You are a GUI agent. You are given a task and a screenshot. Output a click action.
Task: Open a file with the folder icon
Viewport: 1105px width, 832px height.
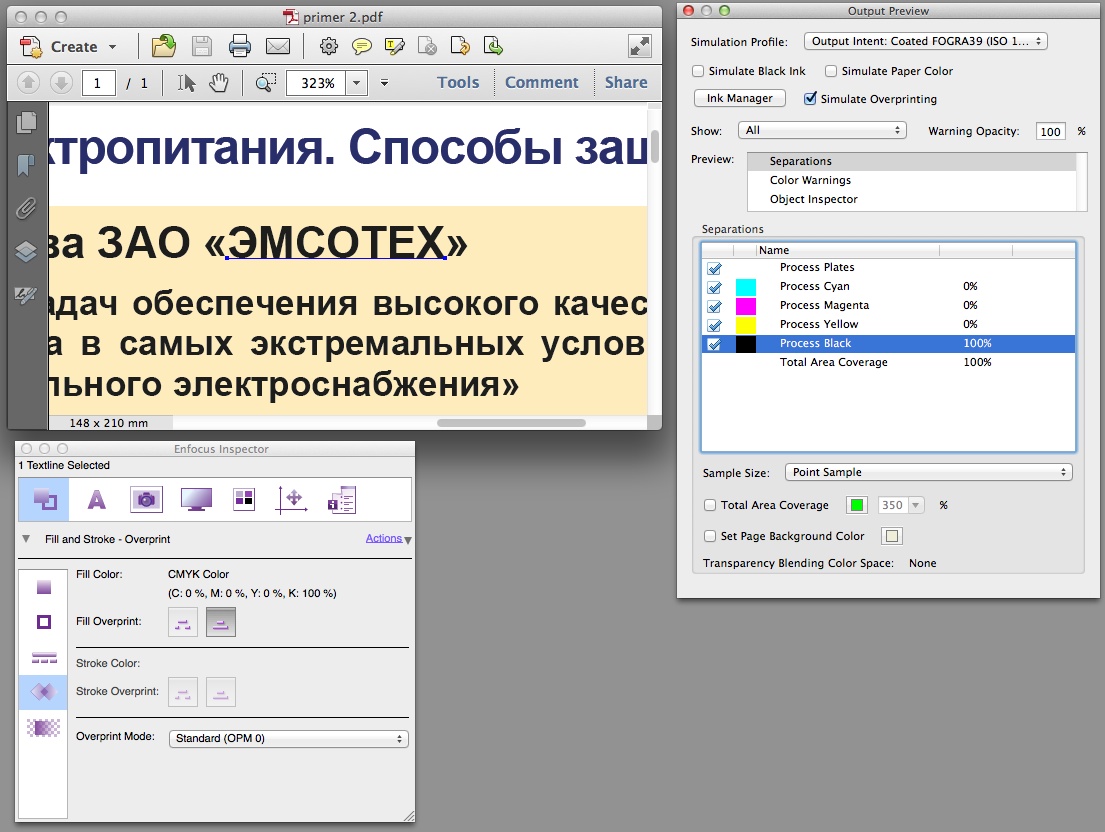point(163,46)
